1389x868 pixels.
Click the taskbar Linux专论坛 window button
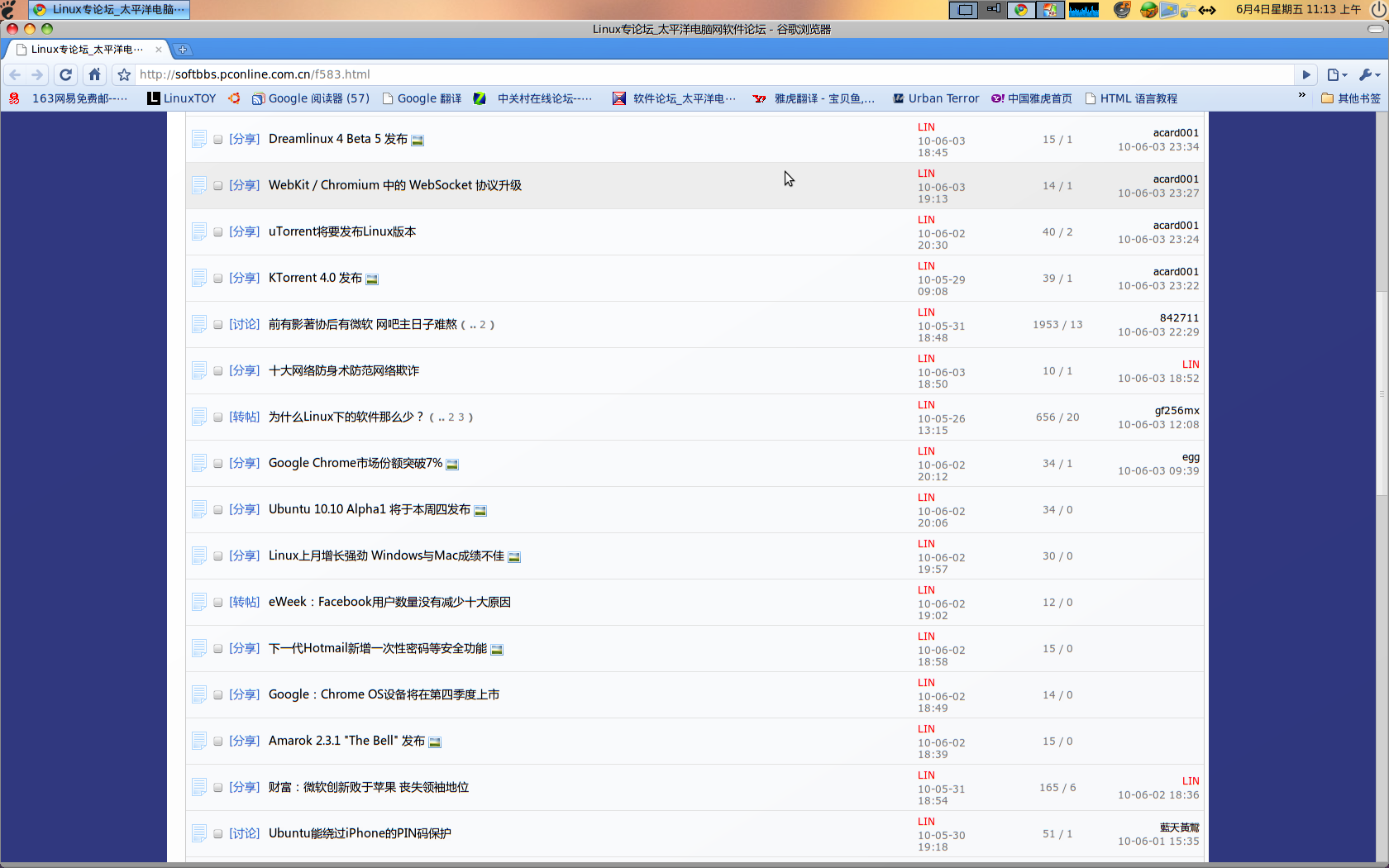click(x=109, y=10)
